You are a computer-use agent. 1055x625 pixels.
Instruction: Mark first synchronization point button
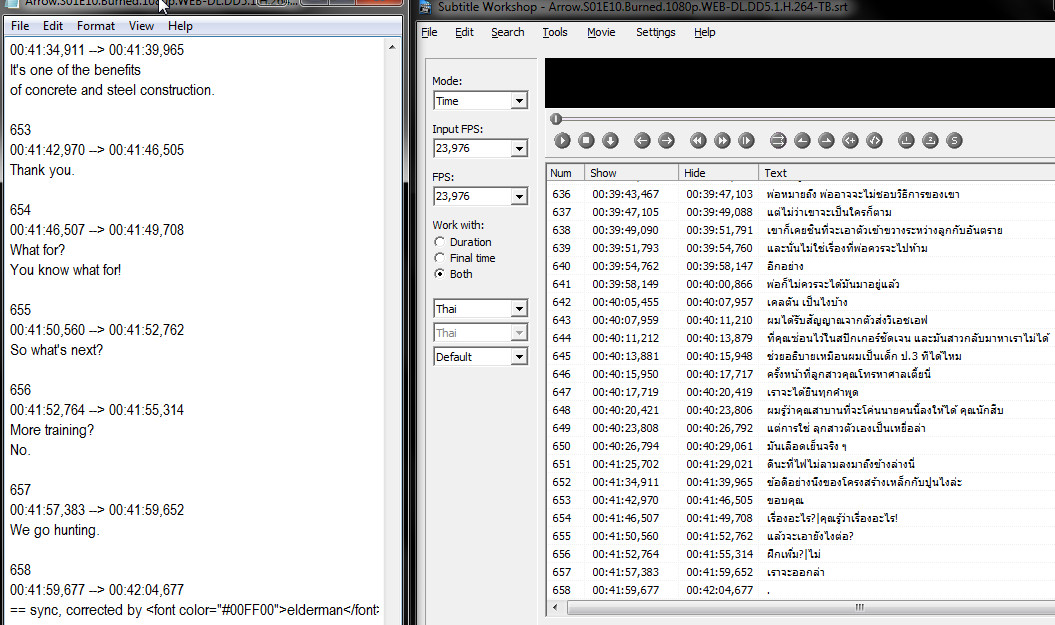pyautogui.click(x=906, y=141)
